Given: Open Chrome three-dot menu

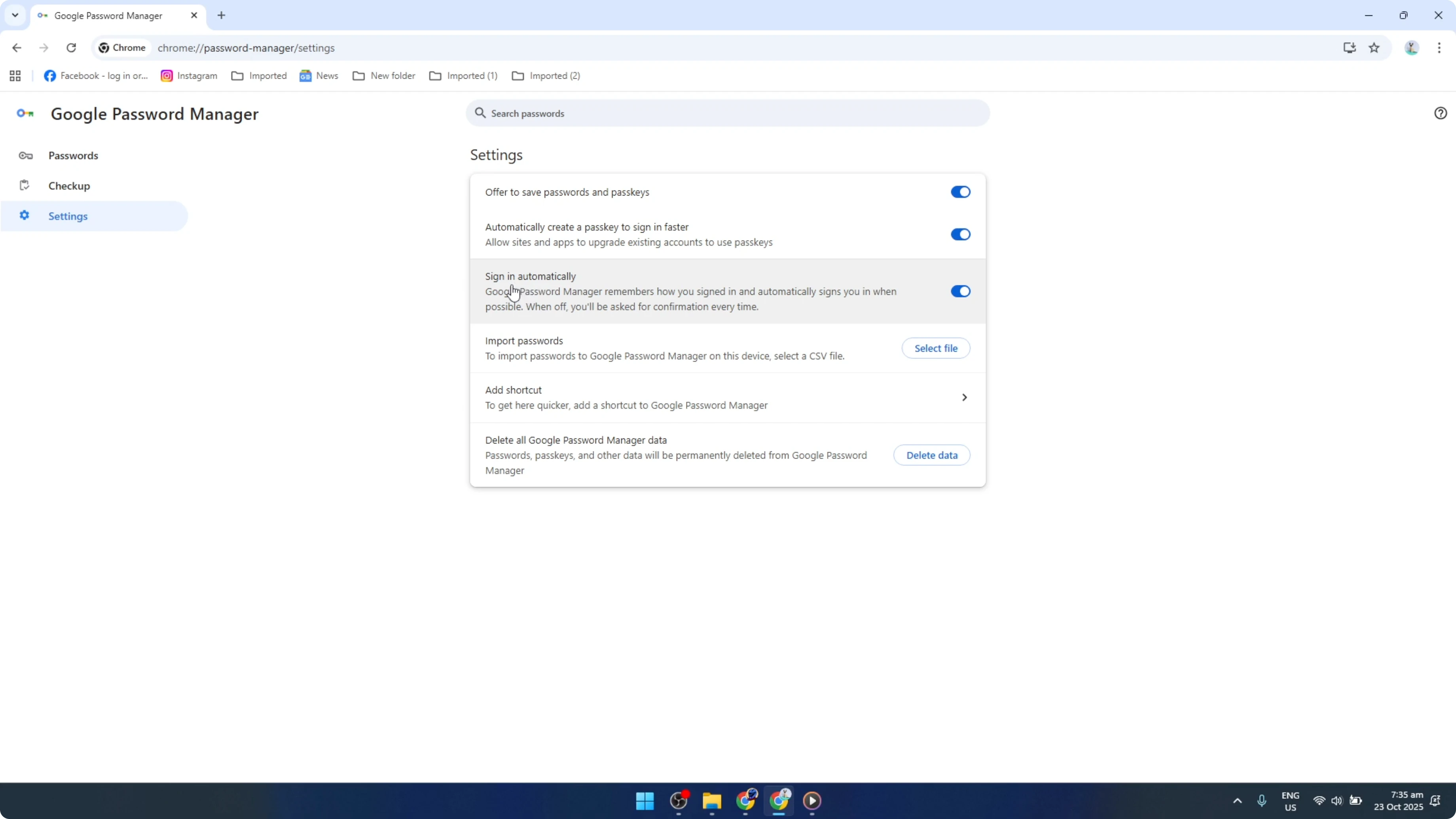Looking at the screenshot, I should [1439, 48].
